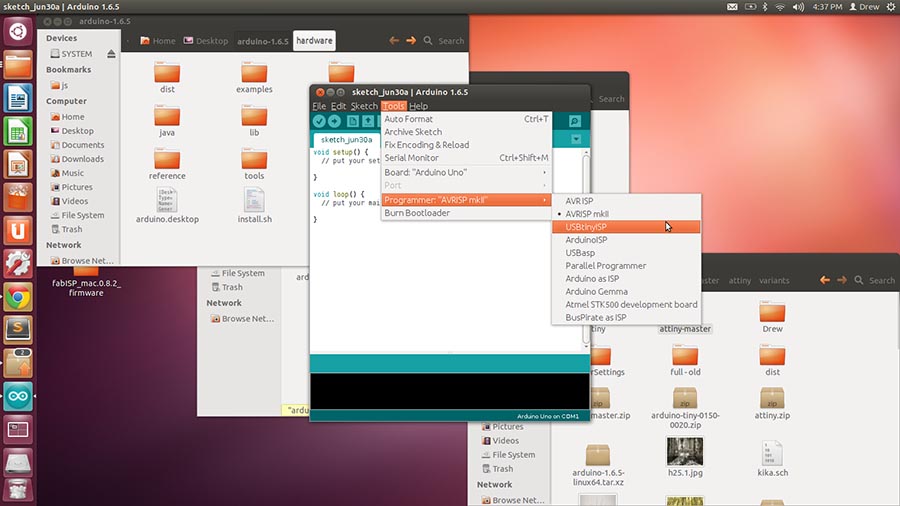This screenshot has height=506, width=900.
Task: Select the install.sh file
Action: 254,207
